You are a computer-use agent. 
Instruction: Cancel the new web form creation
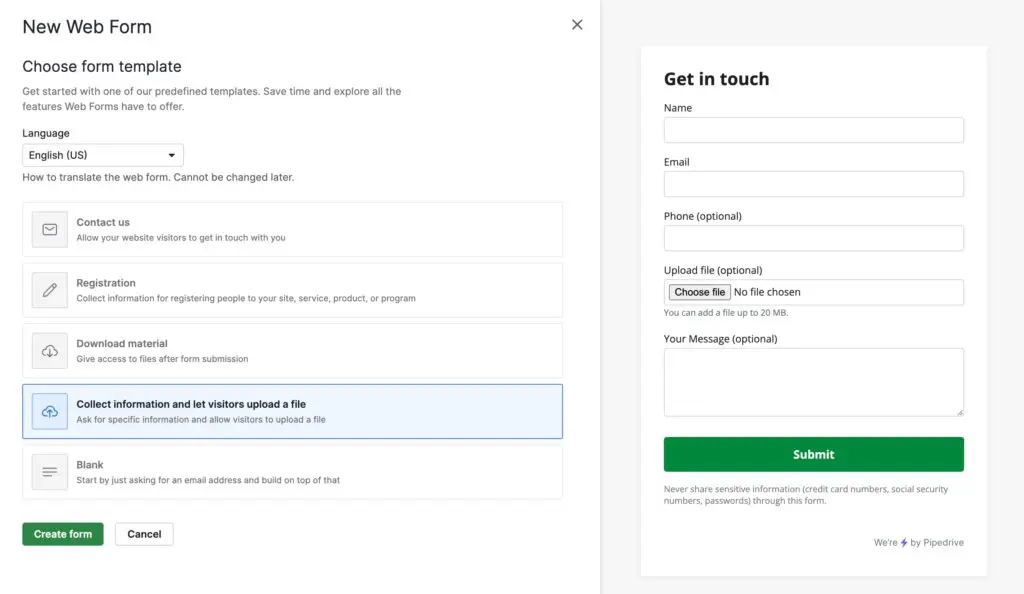click(144, 533)
